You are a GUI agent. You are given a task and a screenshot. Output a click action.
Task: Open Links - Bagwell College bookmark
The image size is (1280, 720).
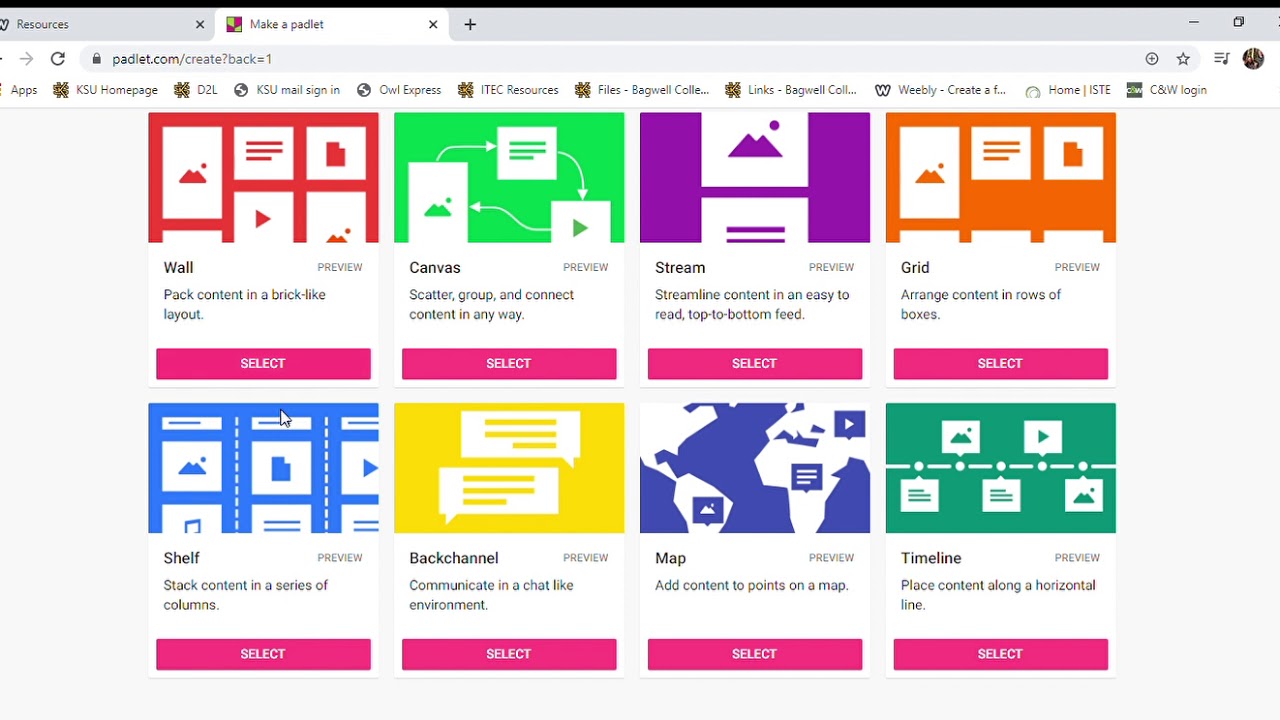tap(791, 90)
